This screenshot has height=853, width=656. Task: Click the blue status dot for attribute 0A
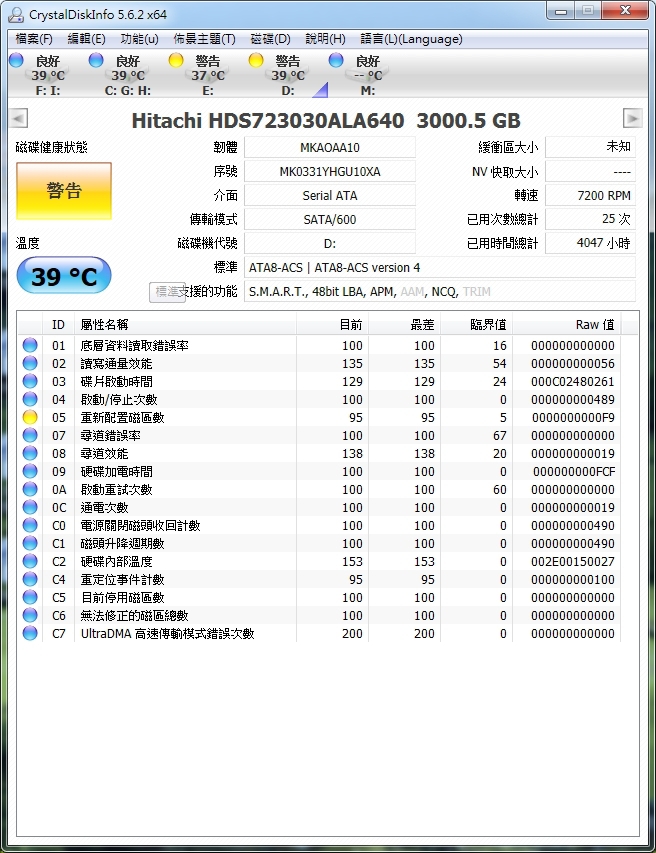coord(30,489)
